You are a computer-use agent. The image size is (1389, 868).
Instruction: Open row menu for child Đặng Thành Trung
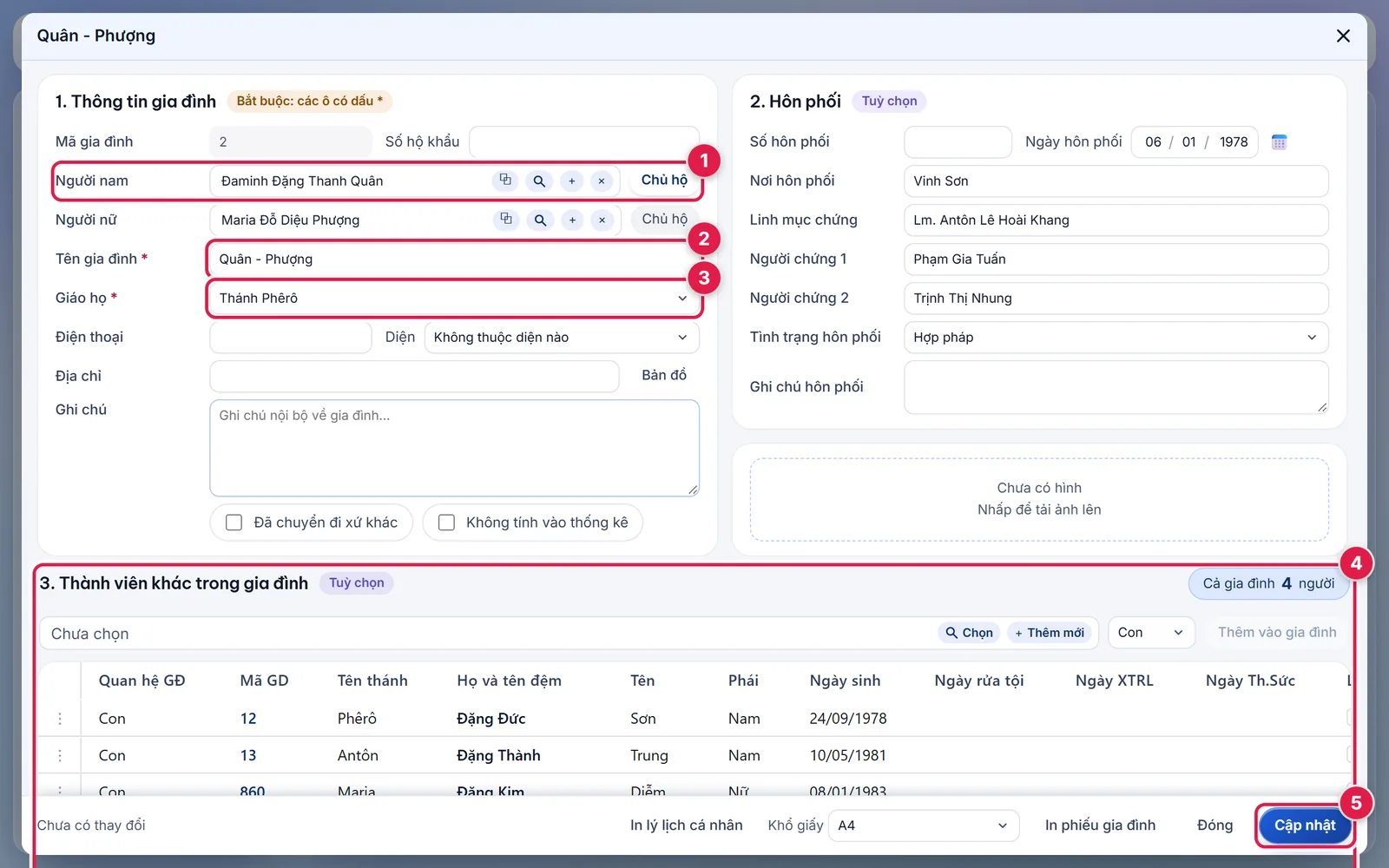[60, 756]
